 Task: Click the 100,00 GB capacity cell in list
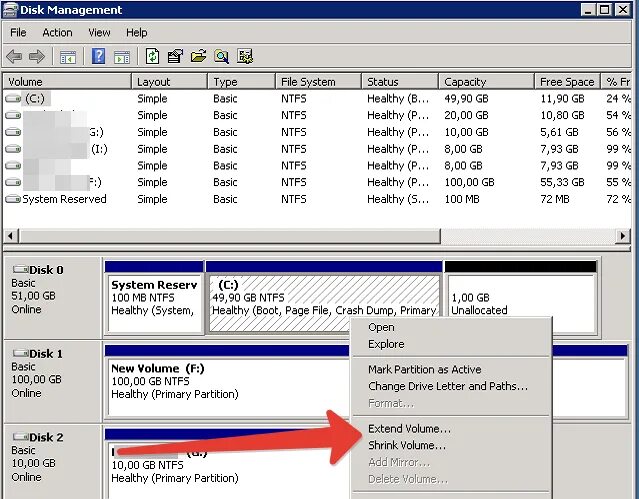(469, 182)
